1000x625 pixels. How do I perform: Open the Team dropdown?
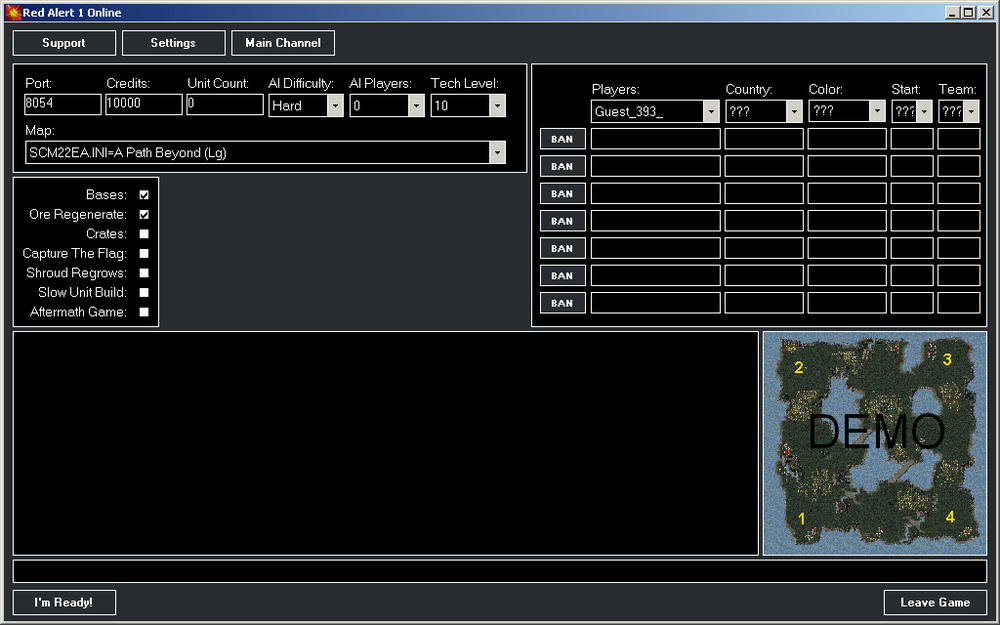coord(971,112)
